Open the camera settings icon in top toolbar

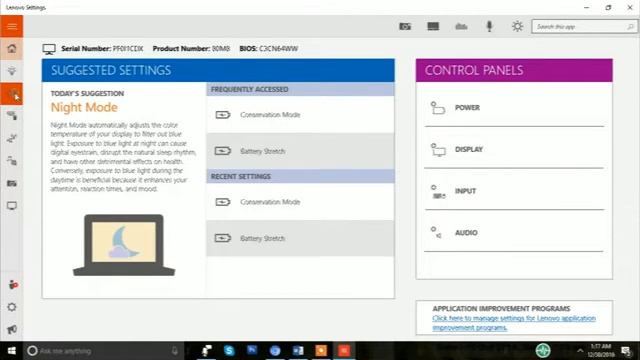click(x=405, y=27)
